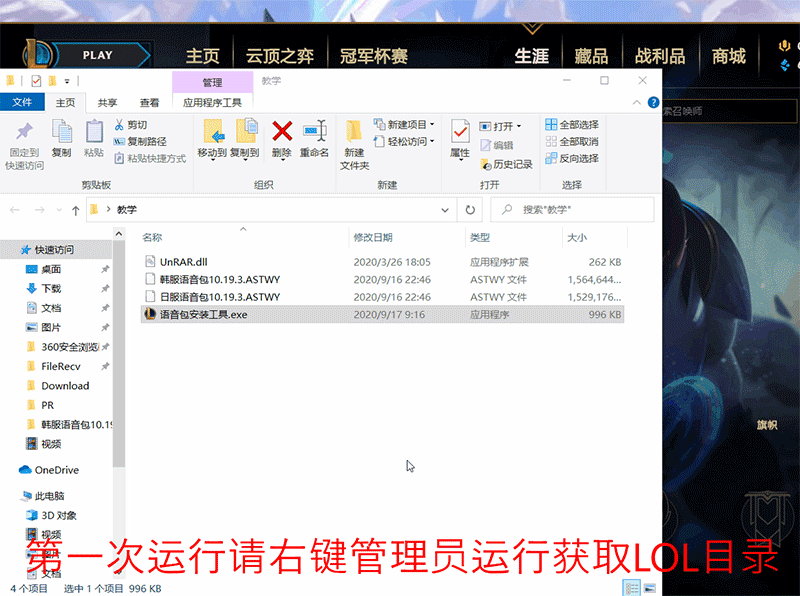Sort files by 名称 column
The height and width of the screenshot is (596, 800).
pos(152,237)
